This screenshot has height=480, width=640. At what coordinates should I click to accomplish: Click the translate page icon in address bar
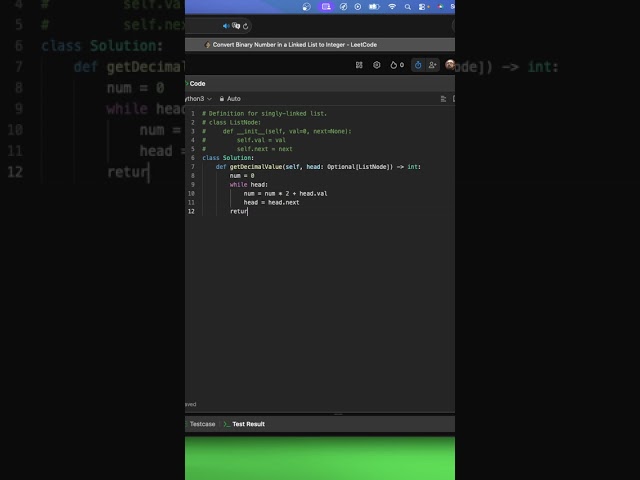(236, 26)
